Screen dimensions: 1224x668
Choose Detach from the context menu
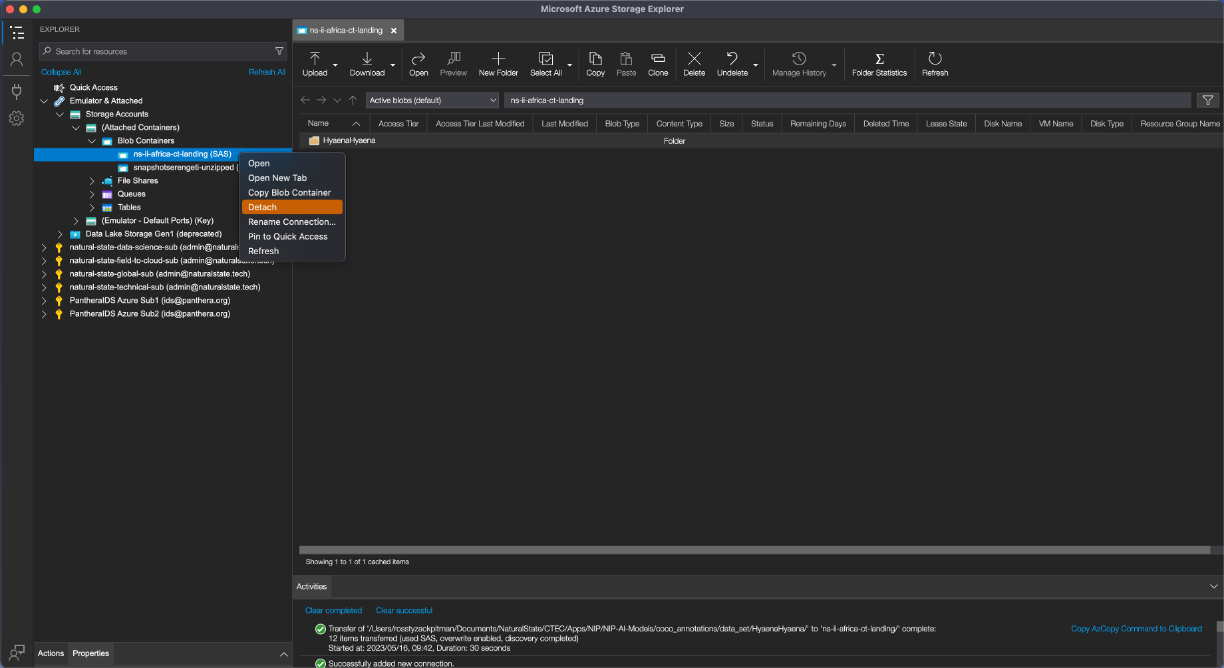coord(292,207)
